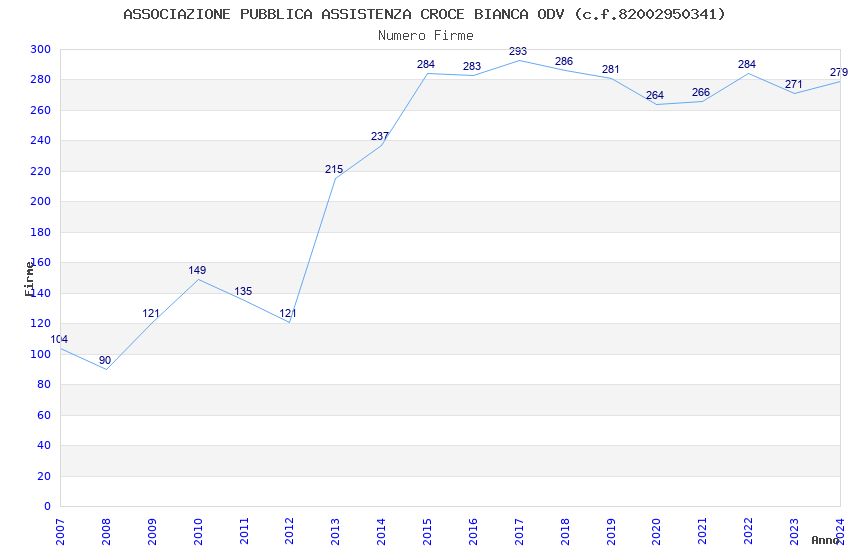Select the y-axis tick label 240

pyautogui.click(x=41, y=140)
